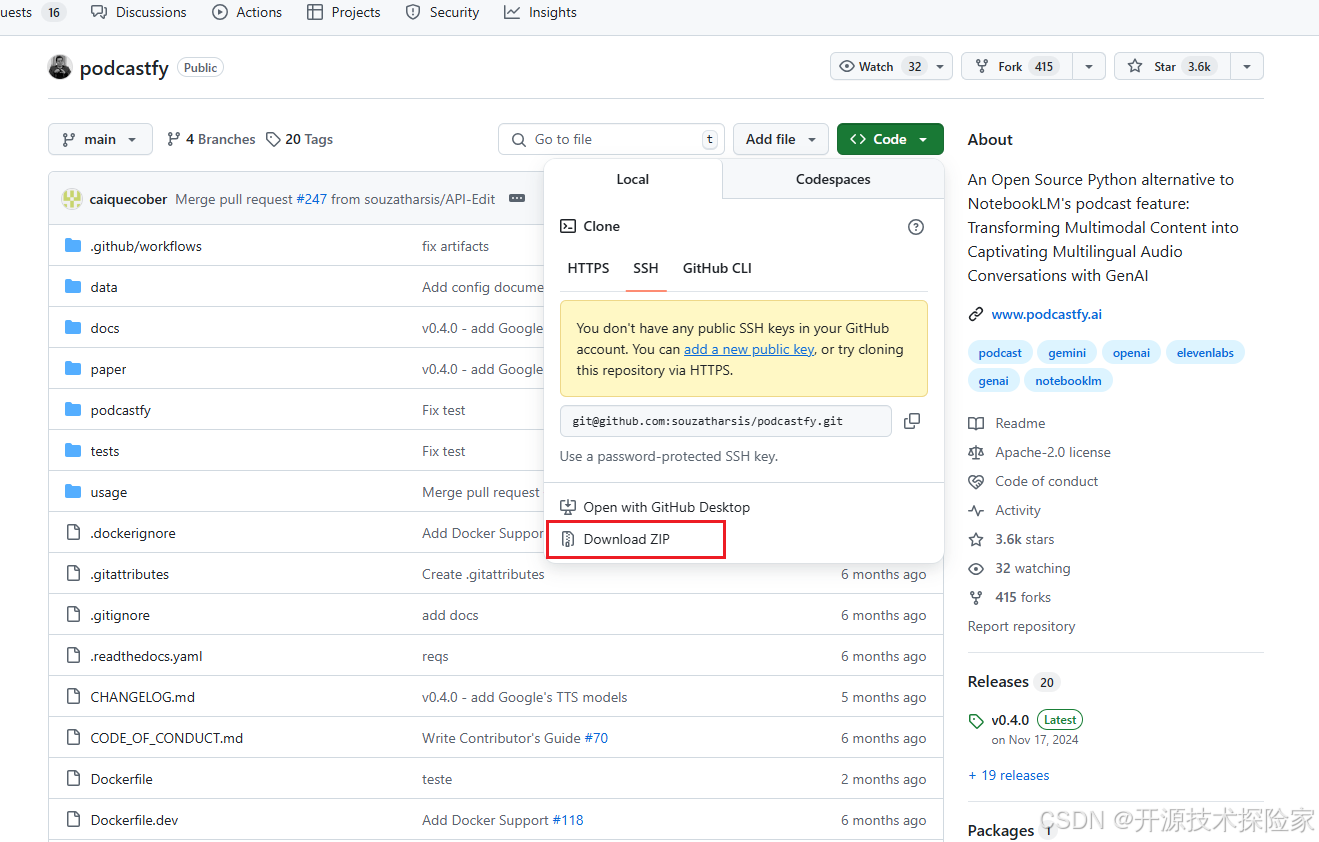Open with GitHub Desktop
Screen dimensions: 1319x842
[x=666, y=507]
